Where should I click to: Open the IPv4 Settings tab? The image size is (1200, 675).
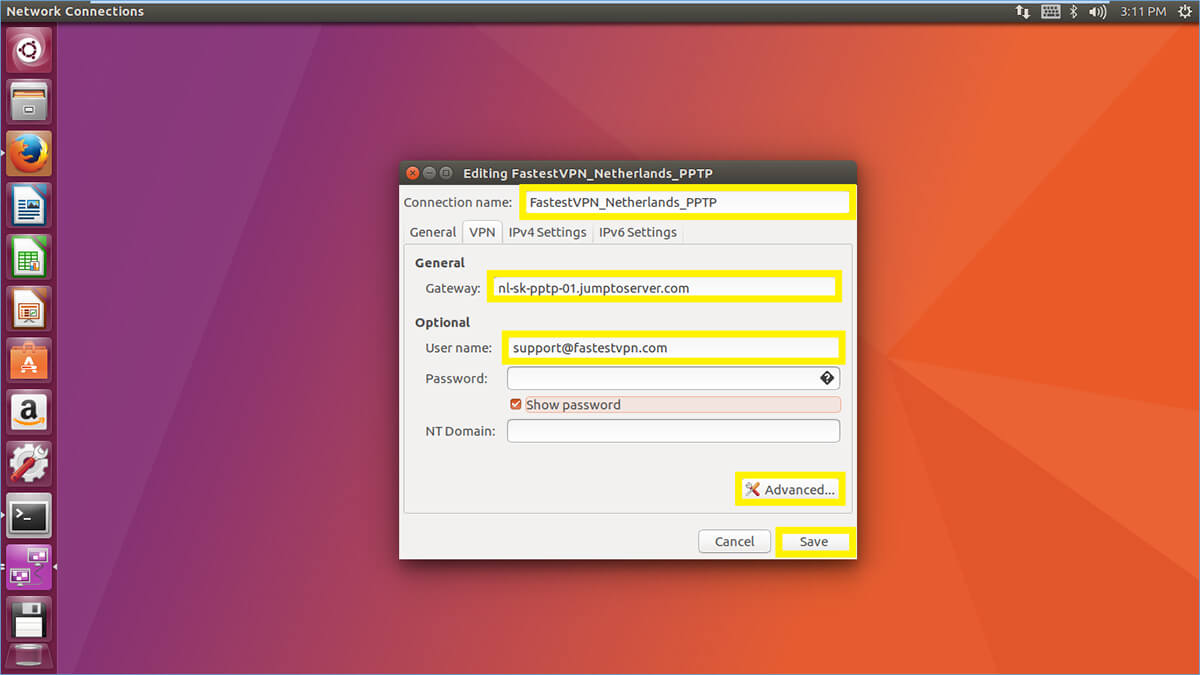coord(547,232)
